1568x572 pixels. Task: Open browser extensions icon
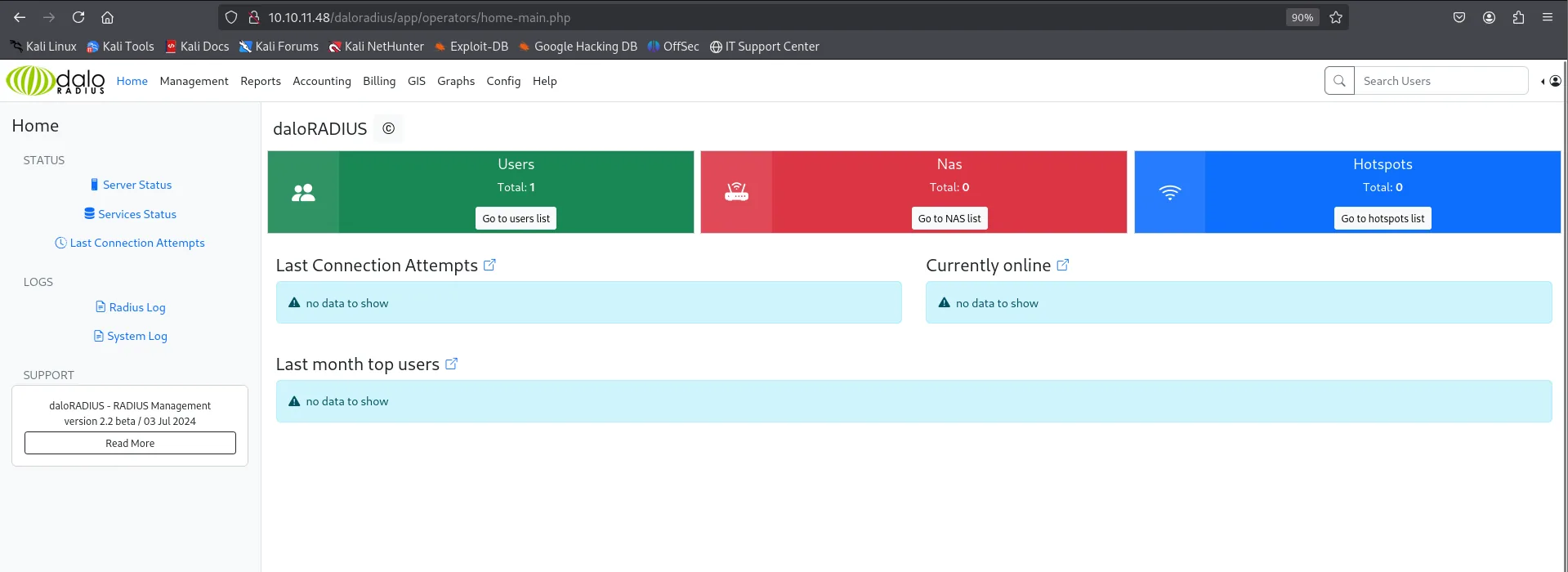(x=1518, y=17)
